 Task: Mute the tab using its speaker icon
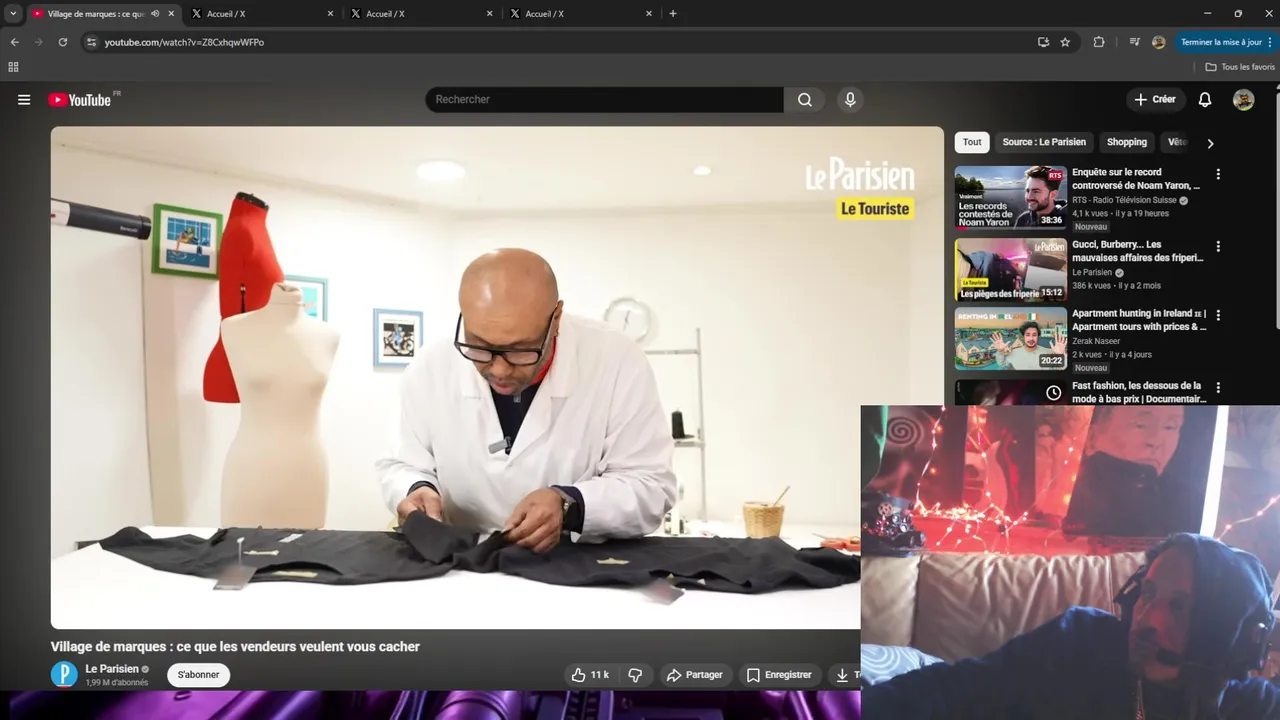155,14
